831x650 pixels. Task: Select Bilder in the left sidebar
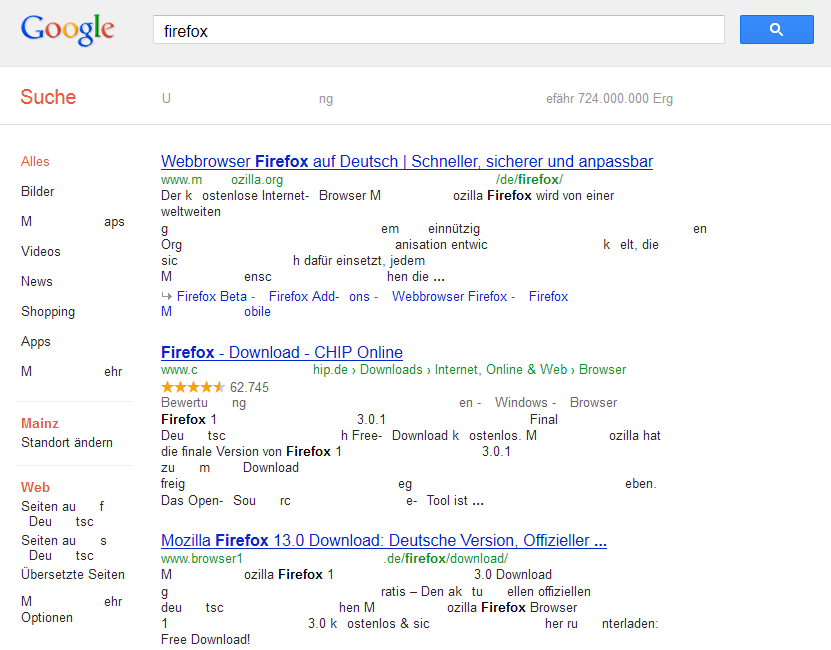coord(38,191)
